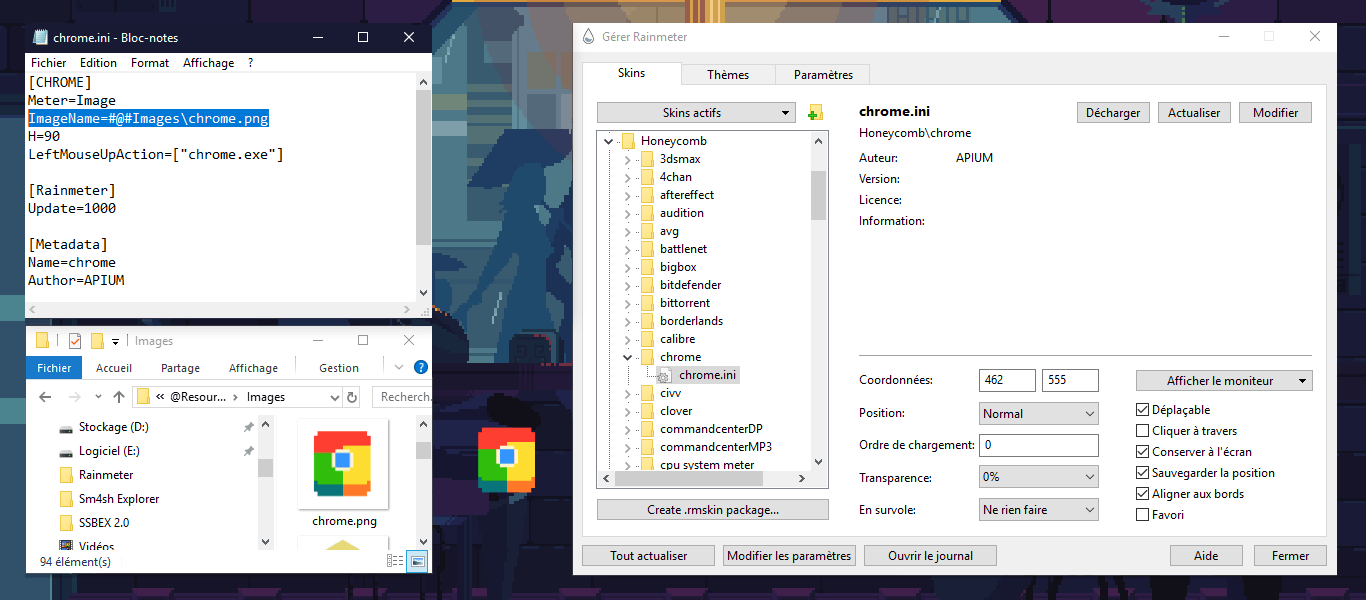
Task: Enable the Cliquer à travers checkbox
Action: (x=1143, y=431)
